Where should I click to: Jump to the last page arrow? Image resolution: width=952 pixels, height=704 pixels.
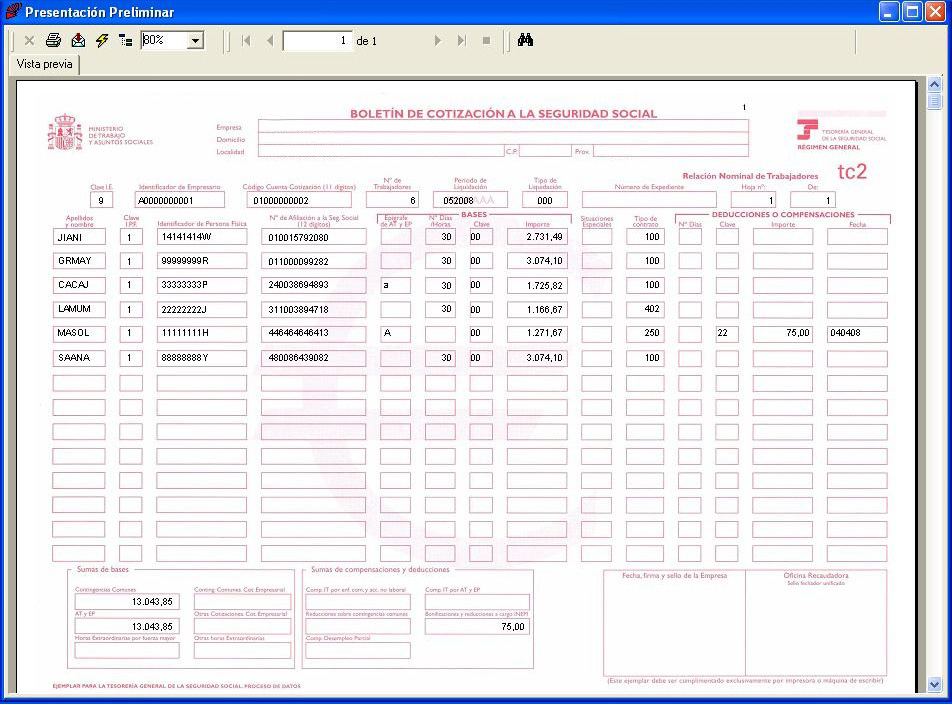click(461, 41)
